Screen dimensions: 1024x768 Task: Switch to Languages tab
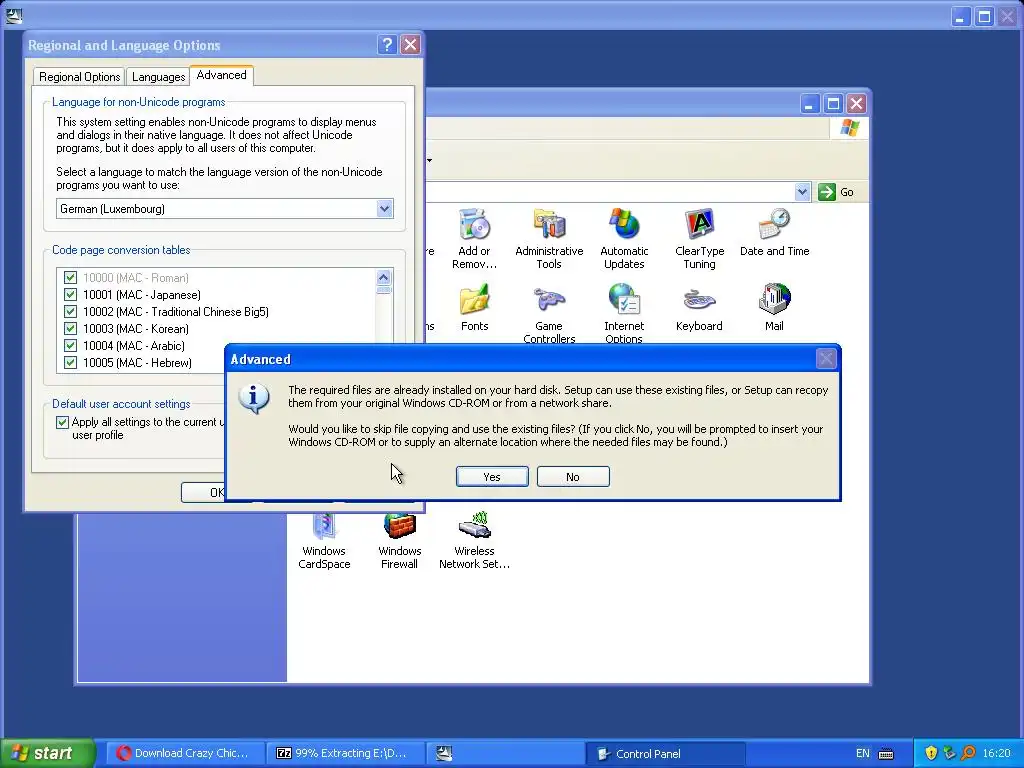point(159,76)
